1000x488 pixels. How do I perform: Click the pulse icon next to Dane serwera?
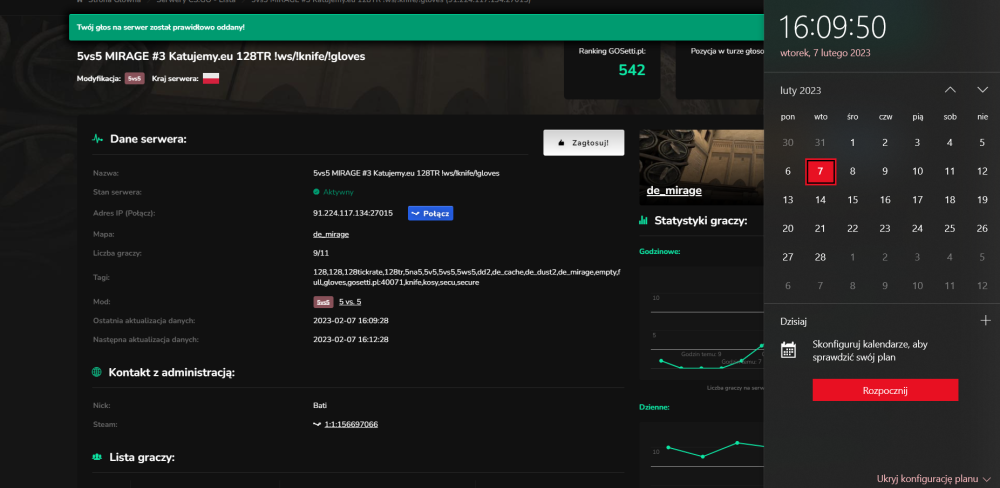(98, 138)
